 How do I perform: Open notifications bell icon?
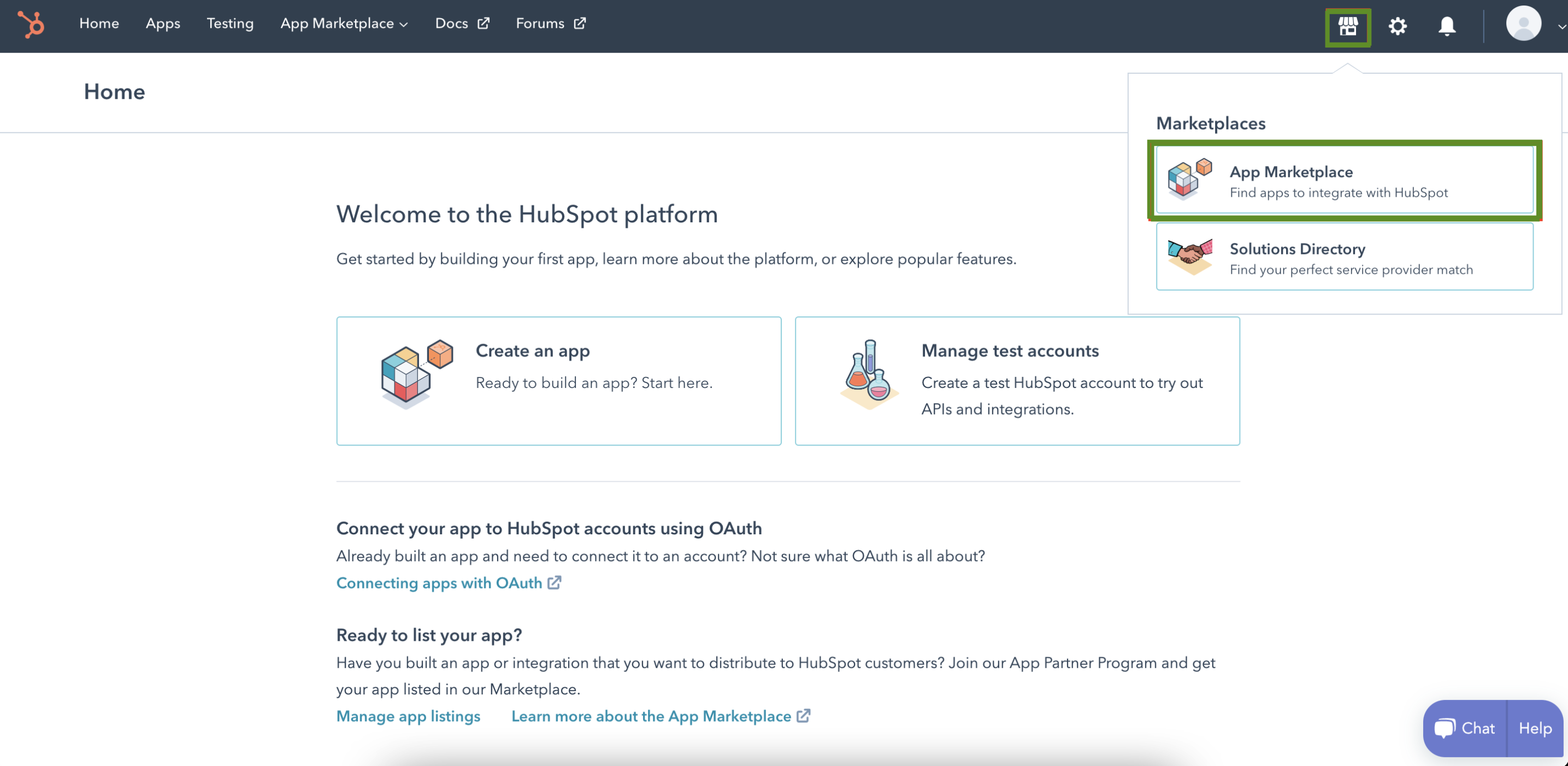(1447, 26)
